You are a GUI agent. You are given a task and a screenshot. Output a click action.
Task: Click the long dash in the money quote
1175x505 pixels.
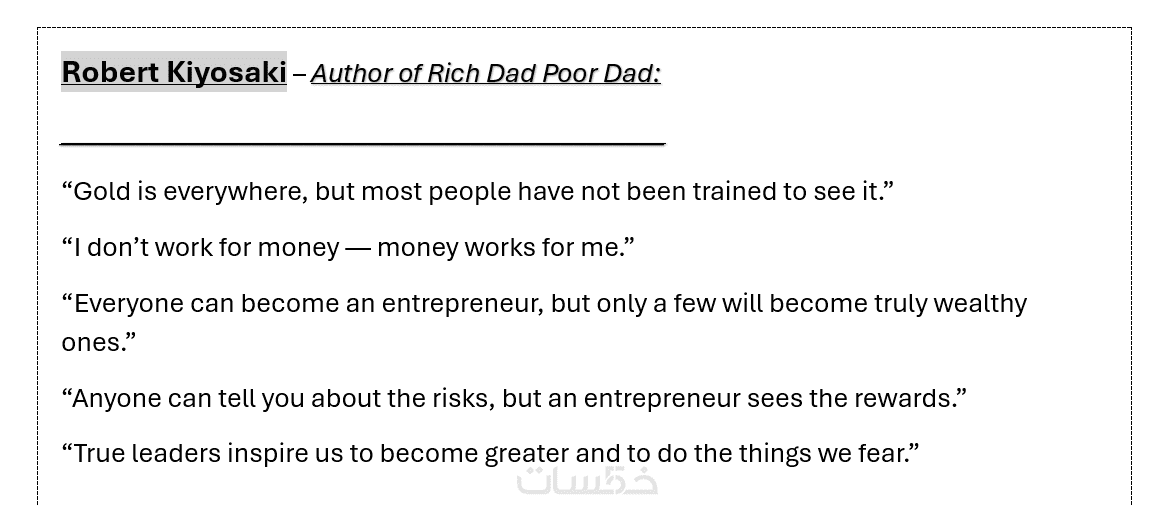pos(357,247)
